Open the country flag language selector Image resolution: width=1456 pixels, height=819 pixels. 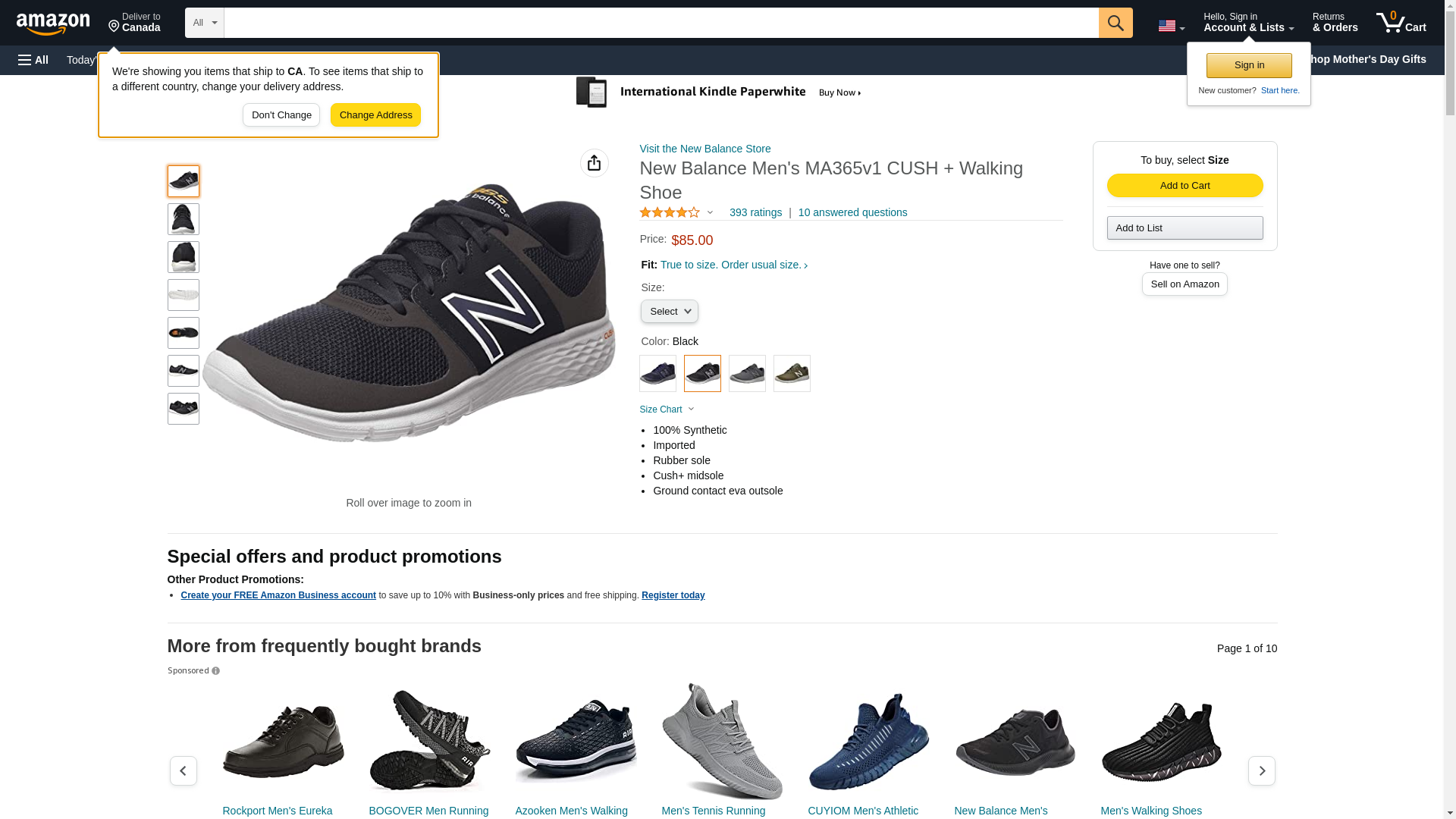[1171, 27]
